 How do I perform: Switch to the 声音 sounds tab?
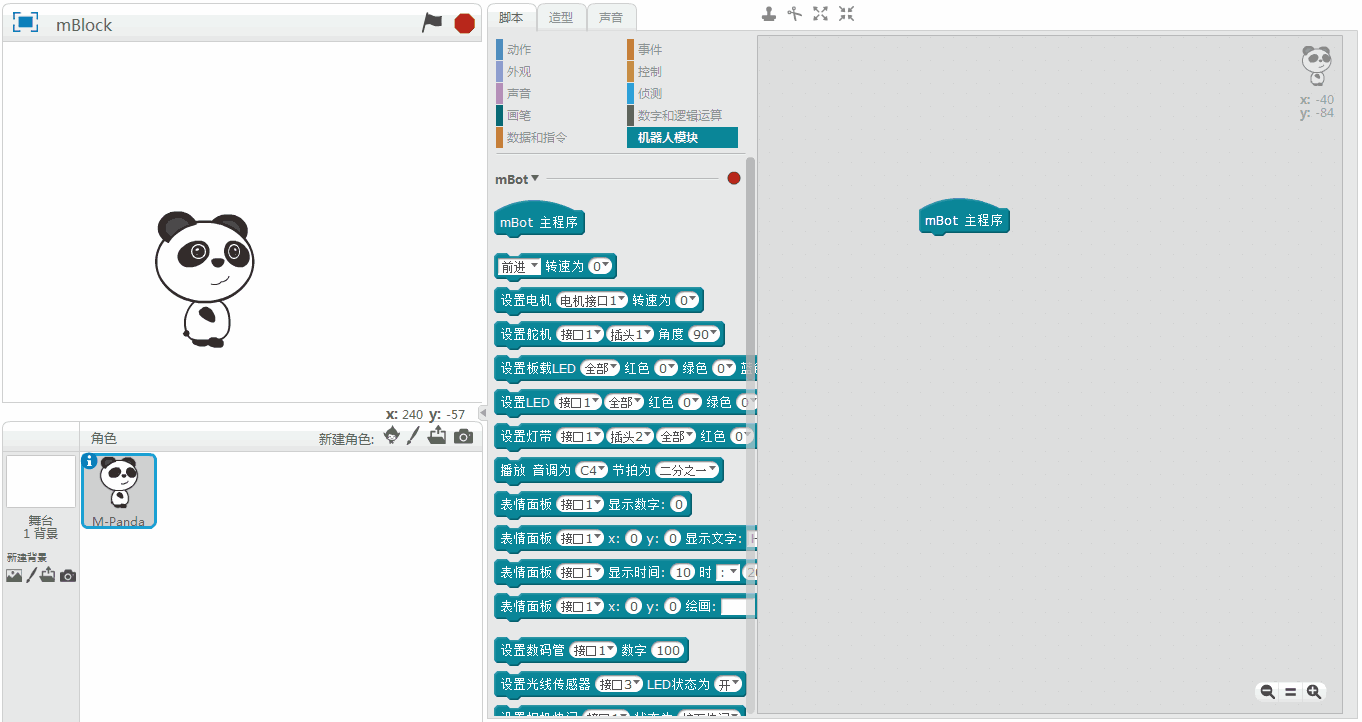tap(611, 17)
